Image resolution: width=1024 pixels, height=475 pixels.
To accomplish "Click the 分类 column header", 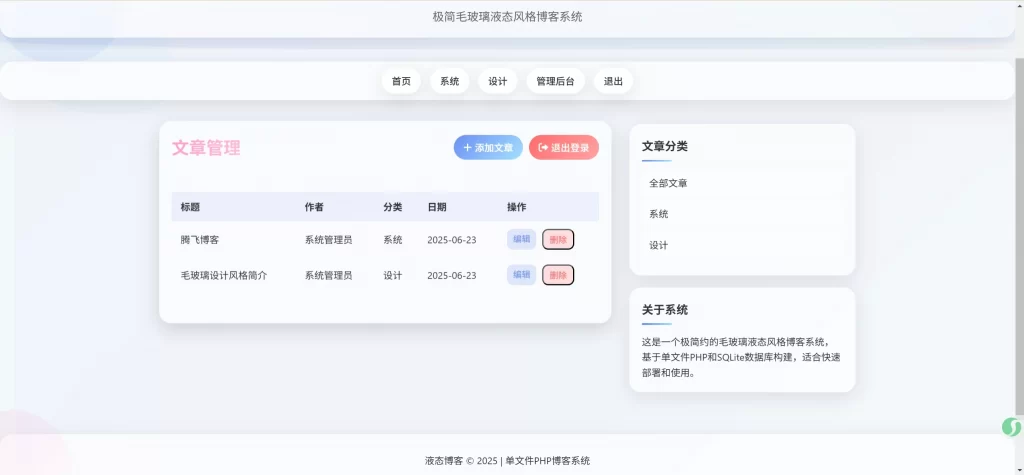I will [x=392, y=207].
